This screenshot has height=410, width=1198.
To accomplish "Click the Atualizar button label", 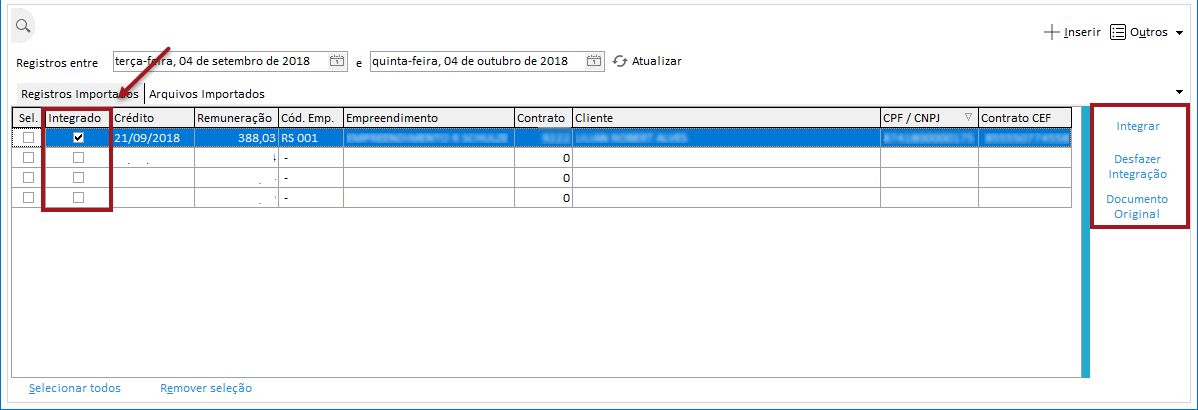I will [657, 61].
